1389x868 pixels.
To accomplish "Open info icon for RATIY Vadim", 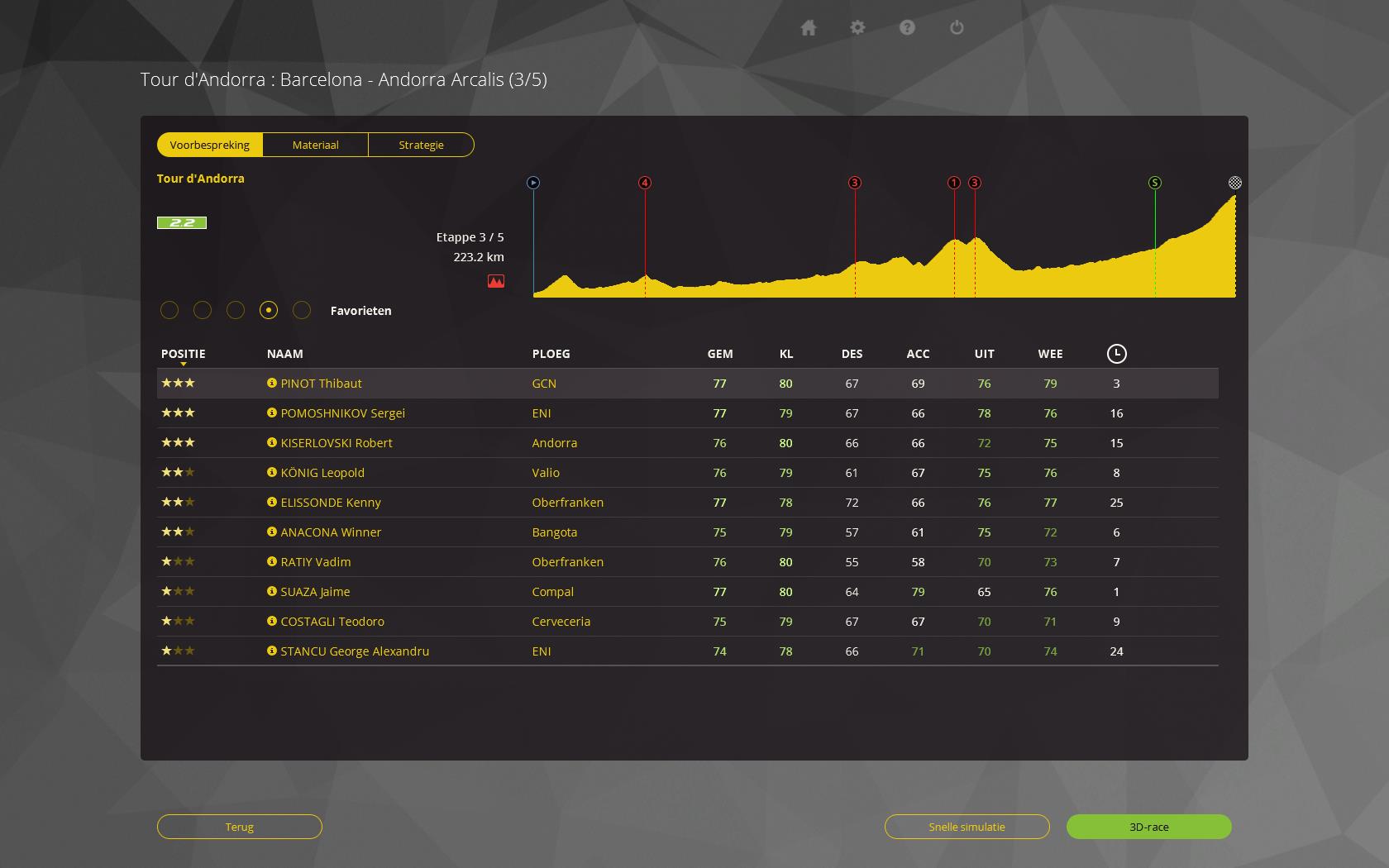I will [272, 561].
